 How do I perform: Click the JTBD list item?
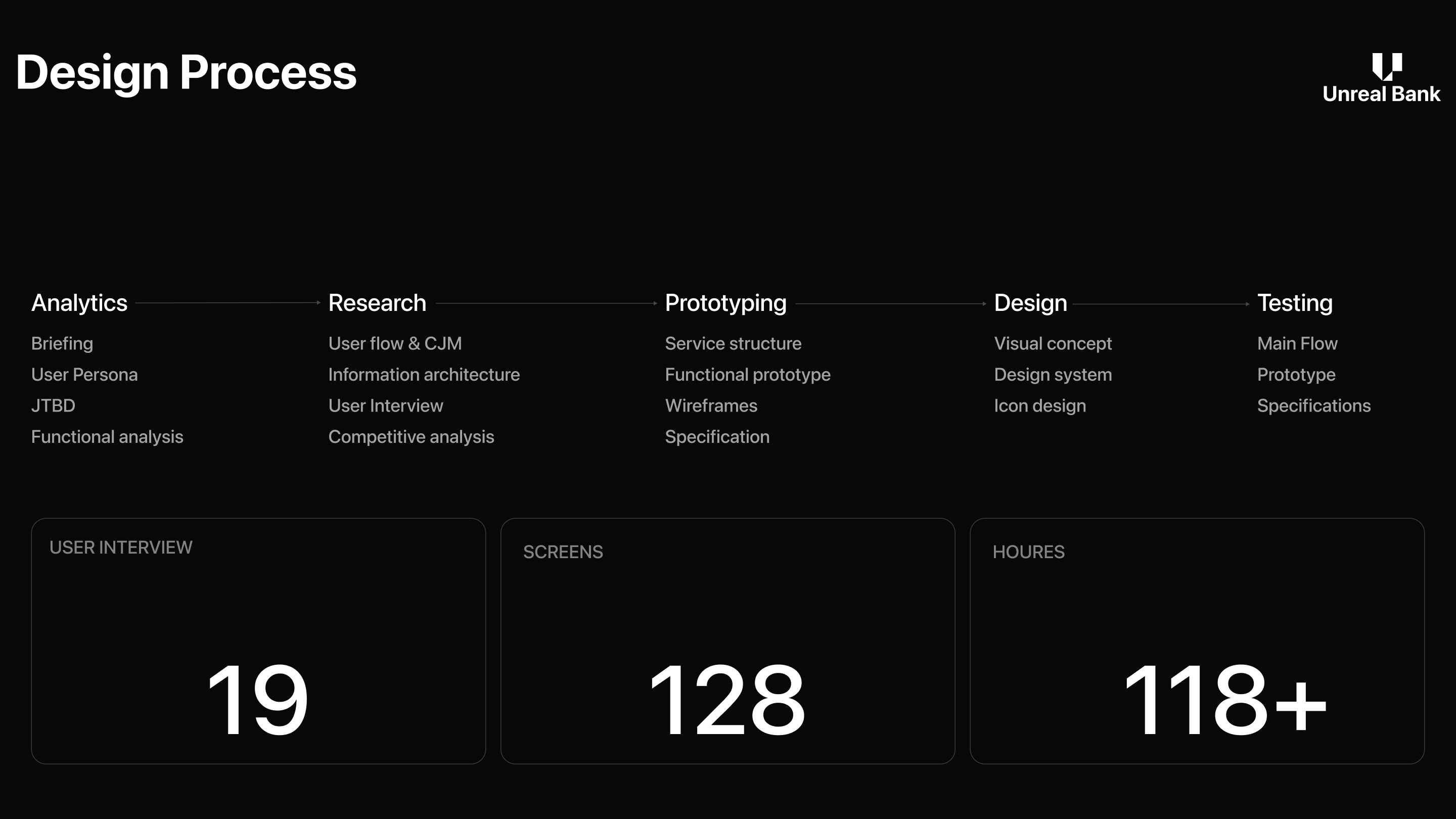click(53, 406)
